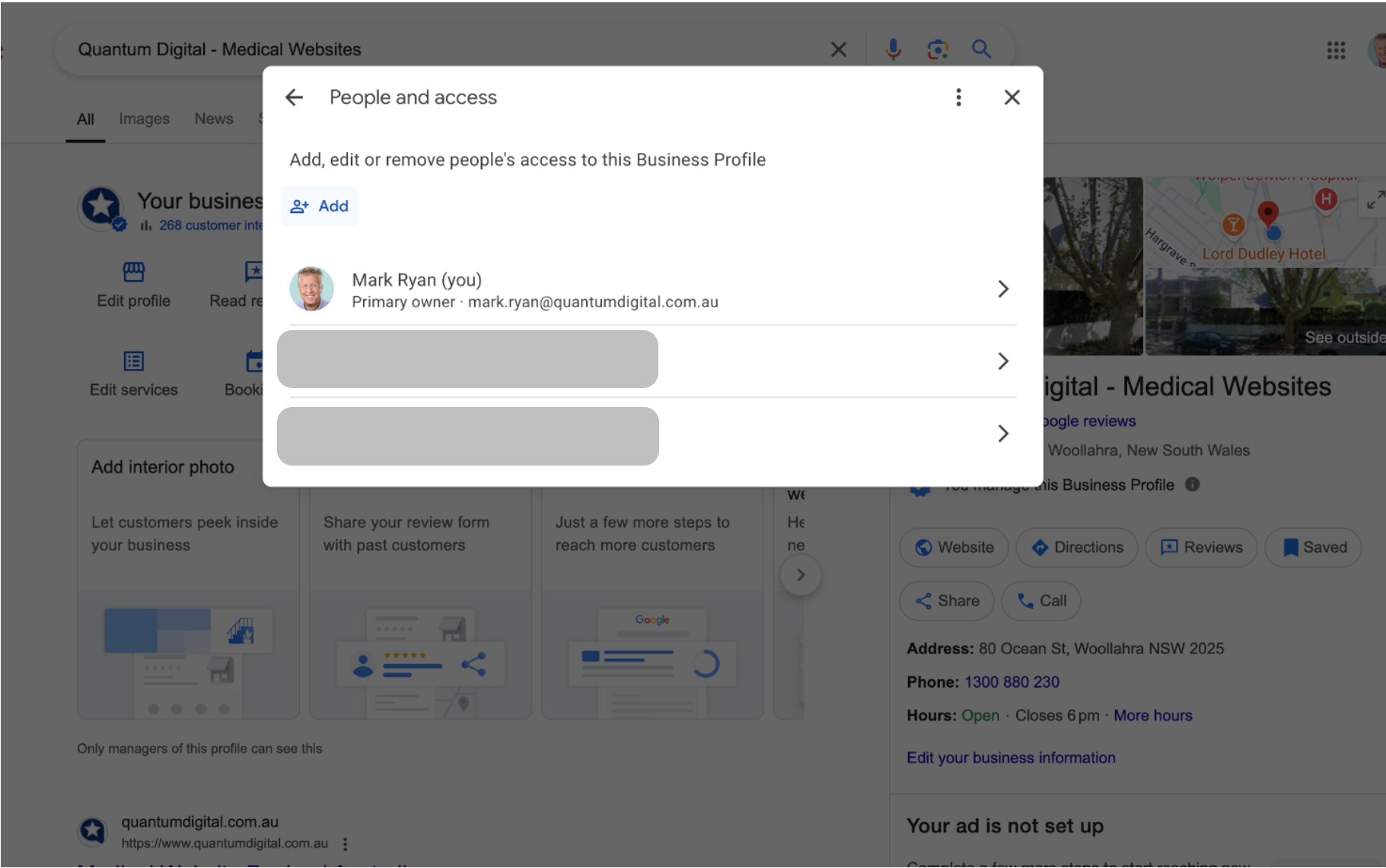The width and height of the screenshot is (1386, 868).
Task: Clear the search box with X icon
Action: pos(839,49)
